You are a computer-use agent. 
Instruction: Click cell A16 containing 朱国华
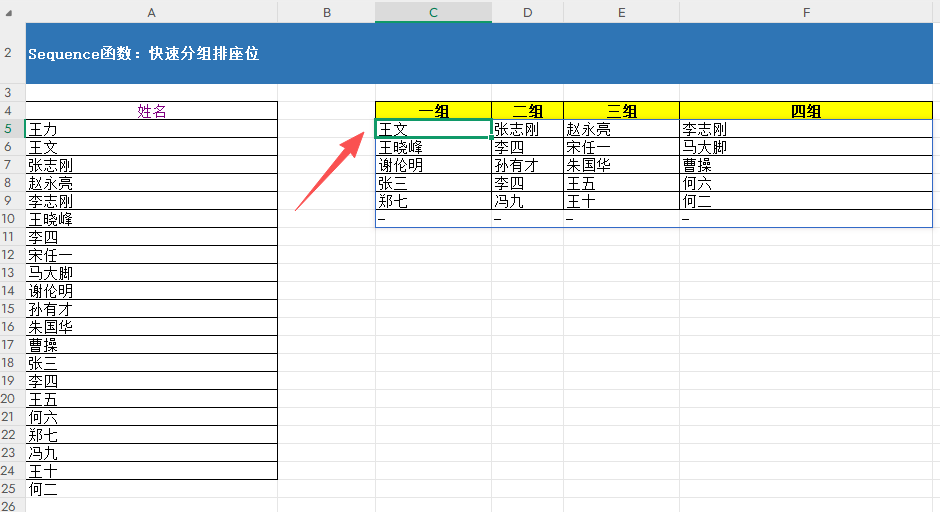[x=152, y=327]
